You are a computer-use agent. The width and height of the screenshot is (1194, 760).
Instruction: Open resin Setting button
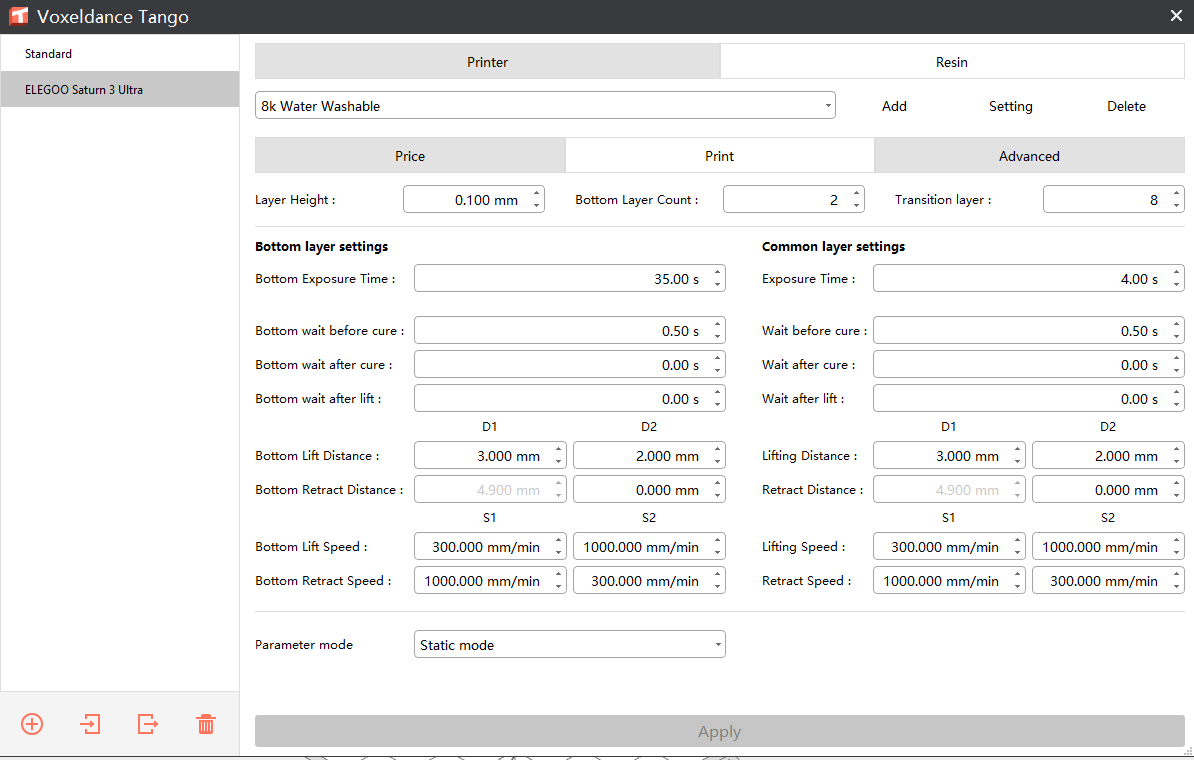(1010, 106)
